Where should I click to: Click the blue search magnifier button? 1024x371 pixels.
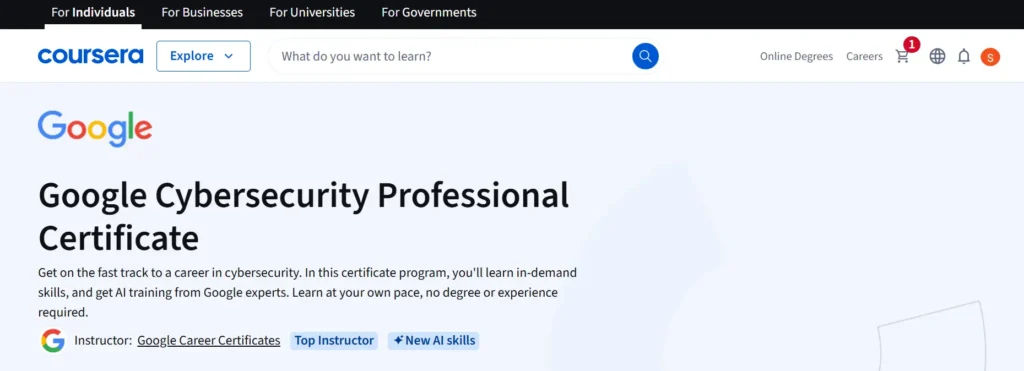(645, 56)
